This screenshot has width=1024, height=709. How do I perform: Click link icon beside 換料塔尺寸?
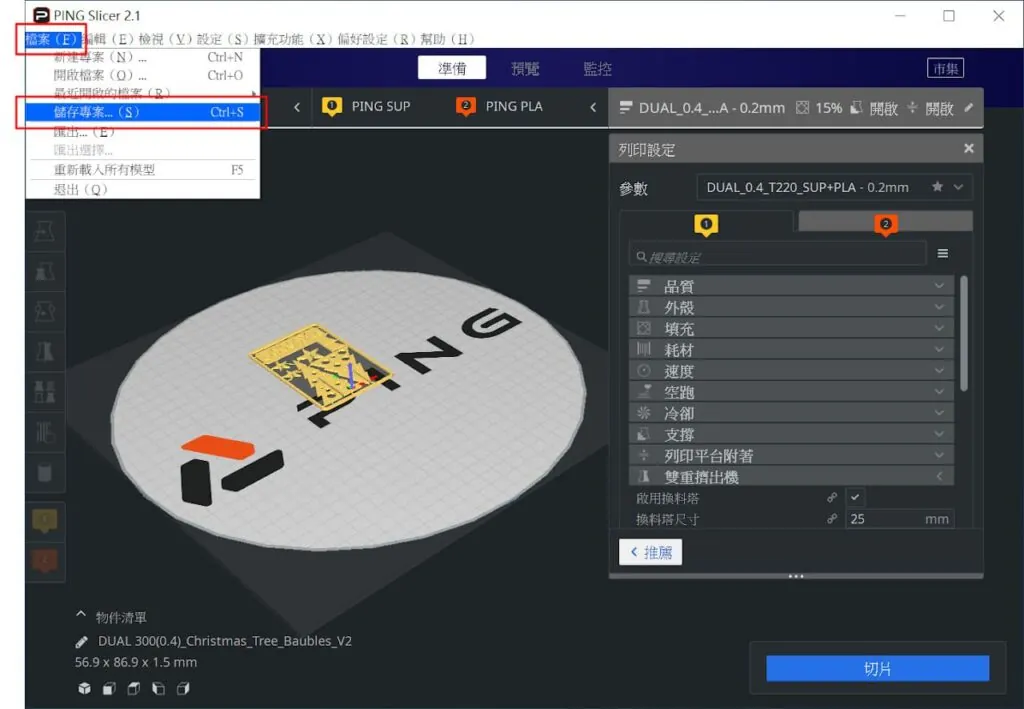[832, 519]
